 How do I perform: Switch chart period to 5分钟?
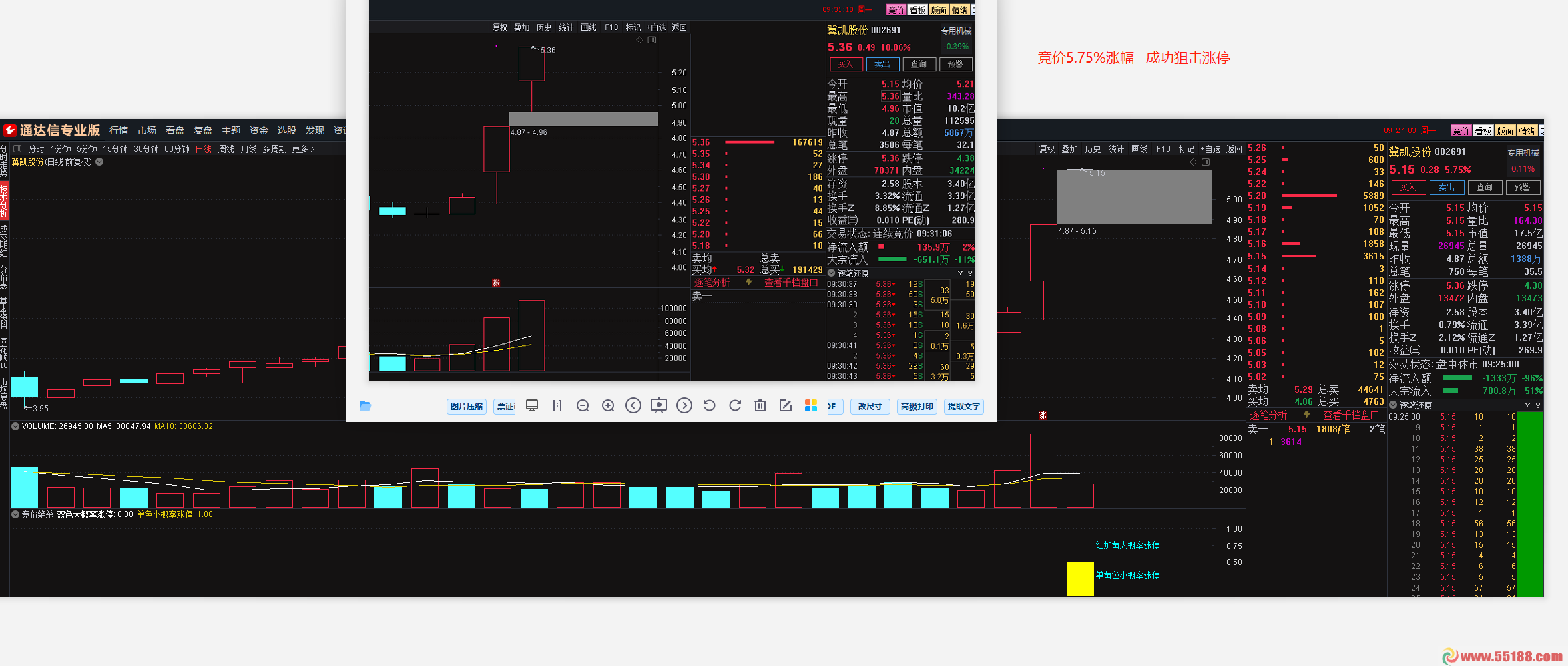point(87,150)
